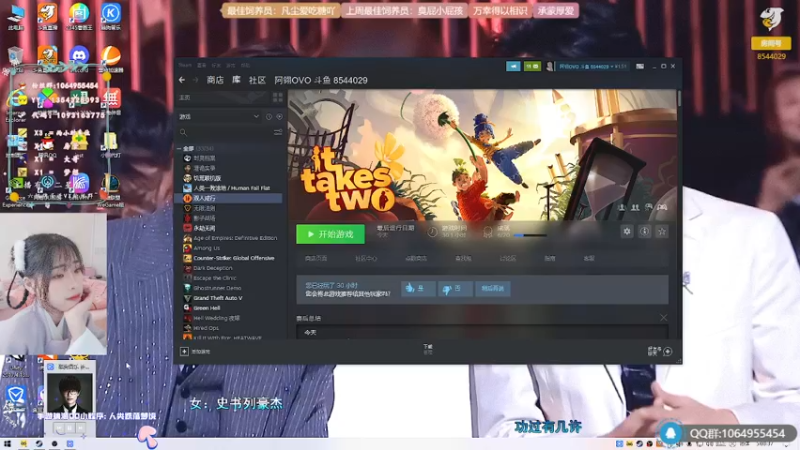Dismiss post-game summary with X

663,317
